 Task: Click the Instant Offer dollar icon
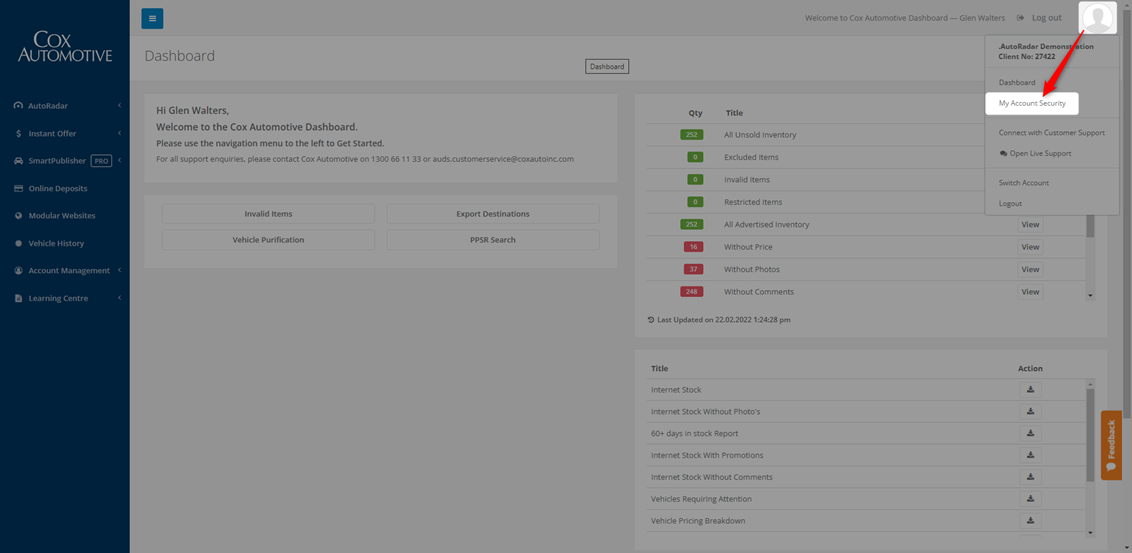pyautogui.click(x=18, y=134)
